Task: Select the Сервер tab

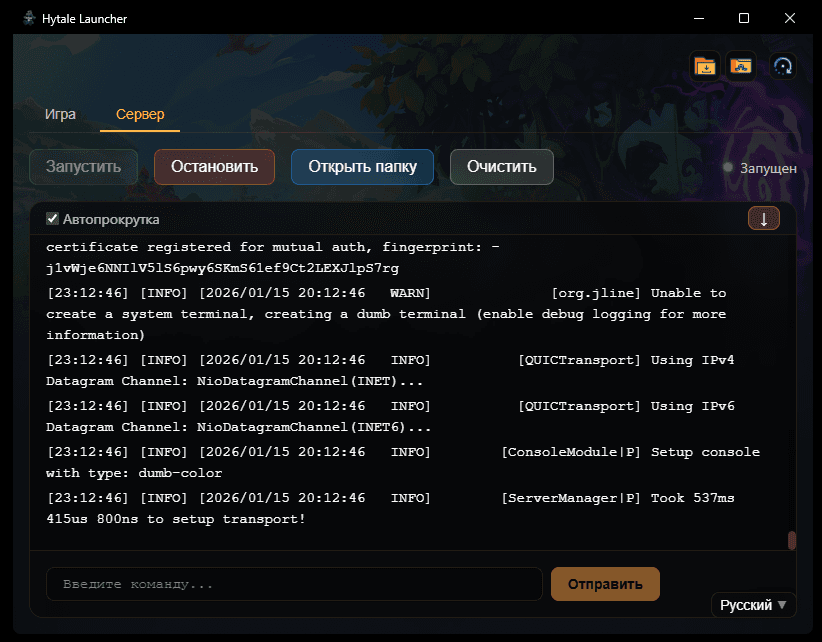Action: click(140, 114)
